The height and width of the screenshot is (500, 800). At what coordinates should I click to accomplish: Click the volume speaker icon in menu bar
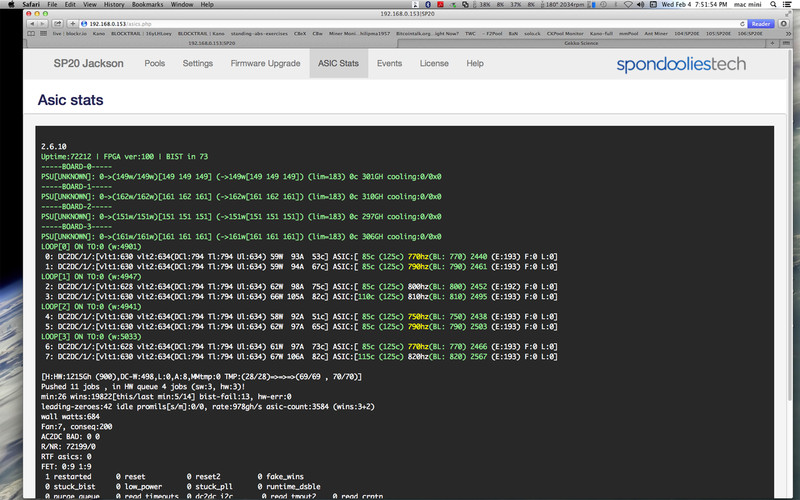[x=640, y=4]
